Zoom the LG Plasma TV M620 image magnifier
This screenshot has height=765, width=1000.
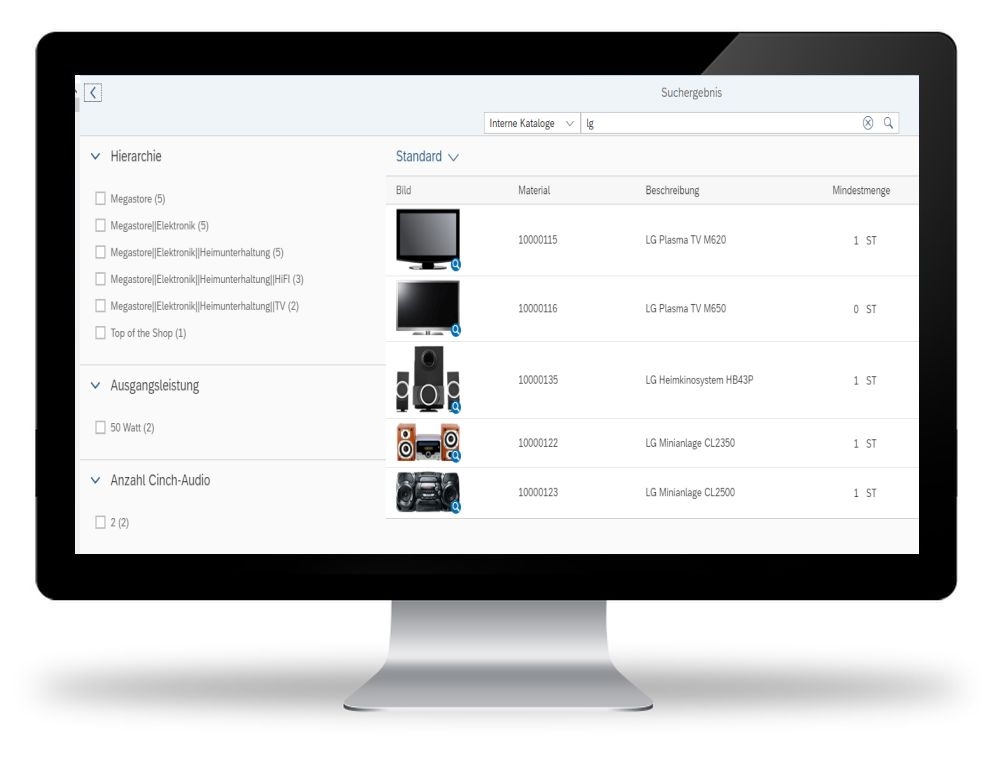[x=455, y=265]
